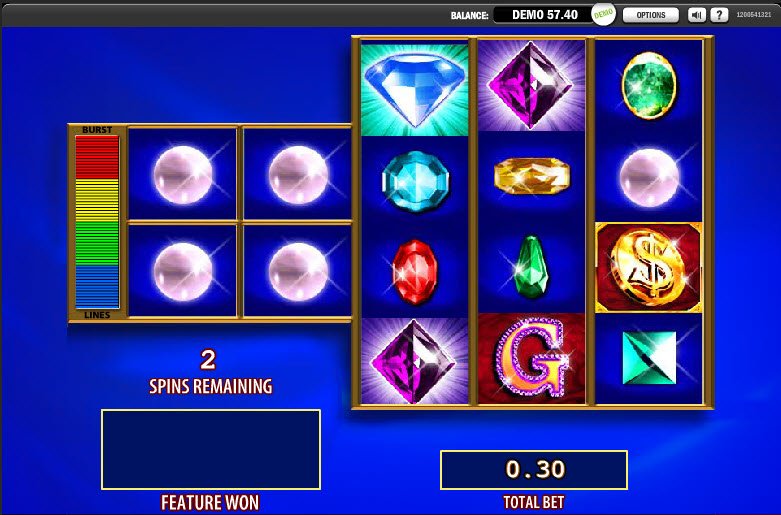Mute sound with the speaker icon

tap(696, 15)
